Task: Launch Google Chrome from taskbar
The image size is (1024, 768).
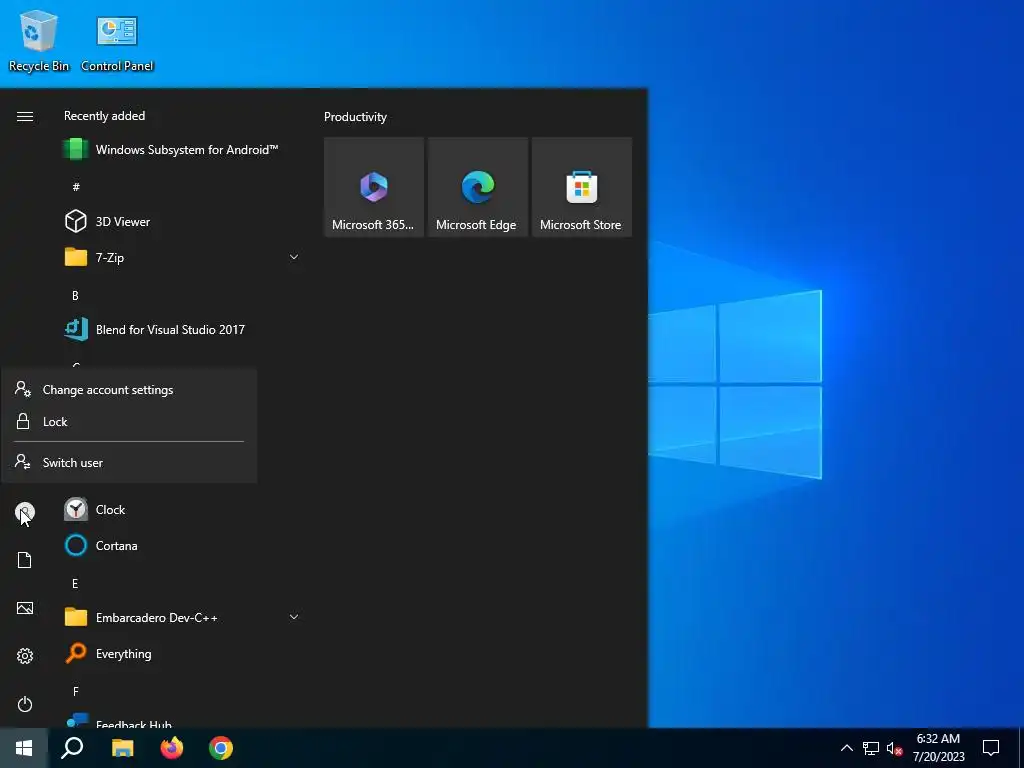Action: coord(221,748)
